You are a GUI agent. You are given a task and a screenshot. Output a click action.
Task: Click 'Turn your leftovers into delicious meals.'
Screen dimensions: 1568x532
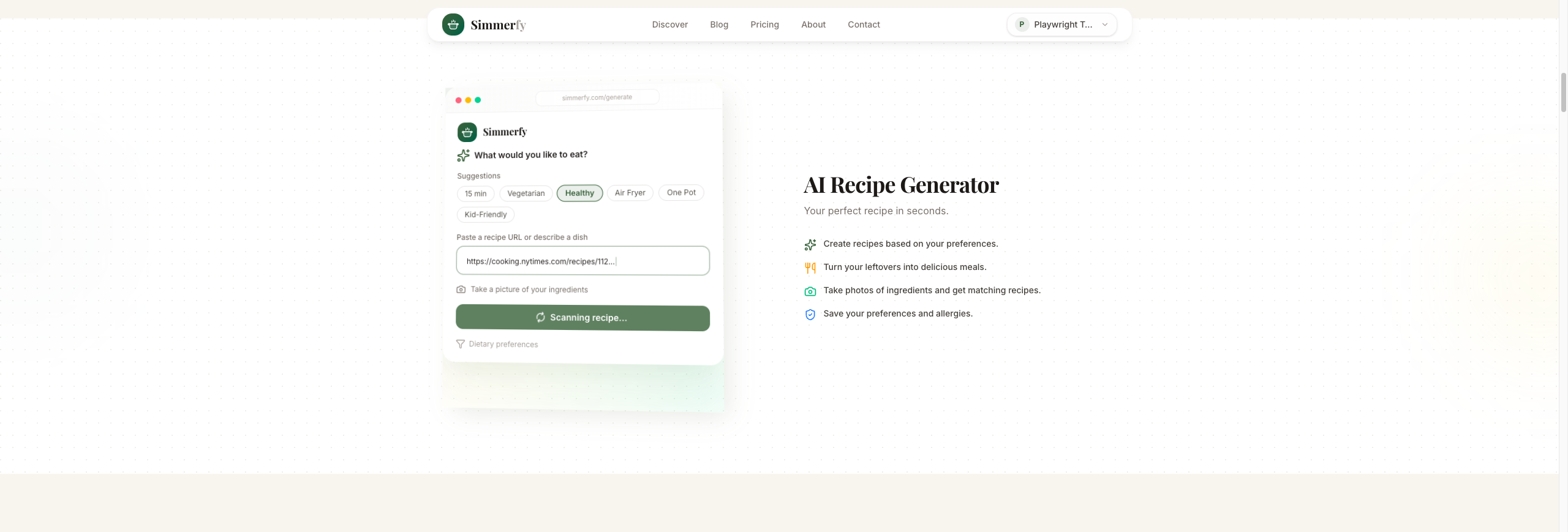click(905, 267)
